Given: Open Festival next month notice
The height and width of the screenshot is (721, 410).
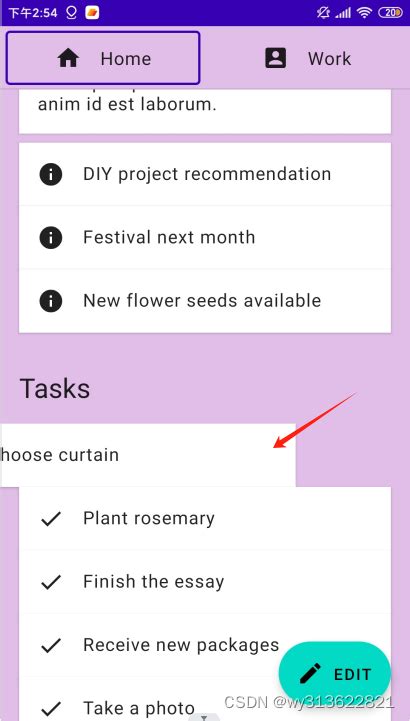Looking at the screenshot, I should [x=205, y=238].
